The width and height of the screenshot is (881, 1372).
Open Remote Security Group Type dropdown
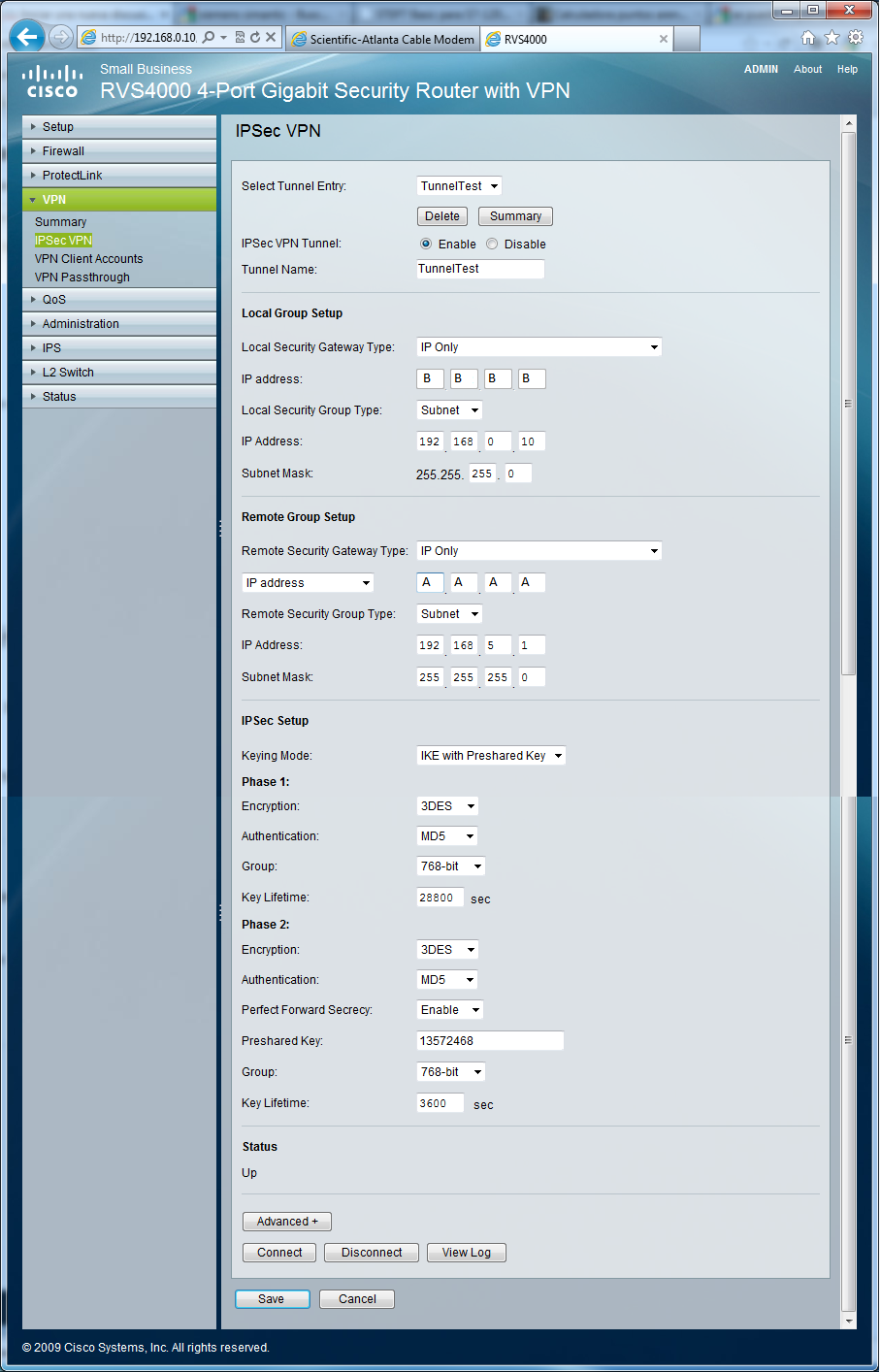449,614
